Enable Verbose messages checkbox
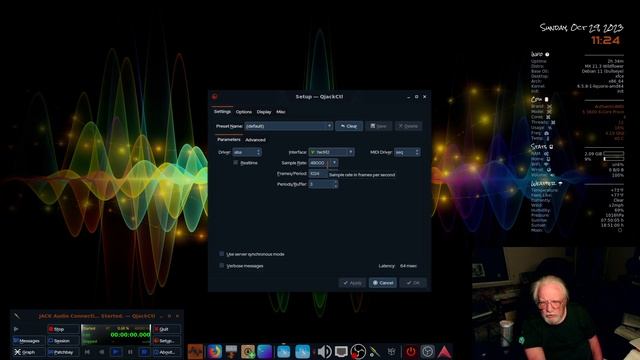Screen dimensions: 640x360 pos(222,266)
